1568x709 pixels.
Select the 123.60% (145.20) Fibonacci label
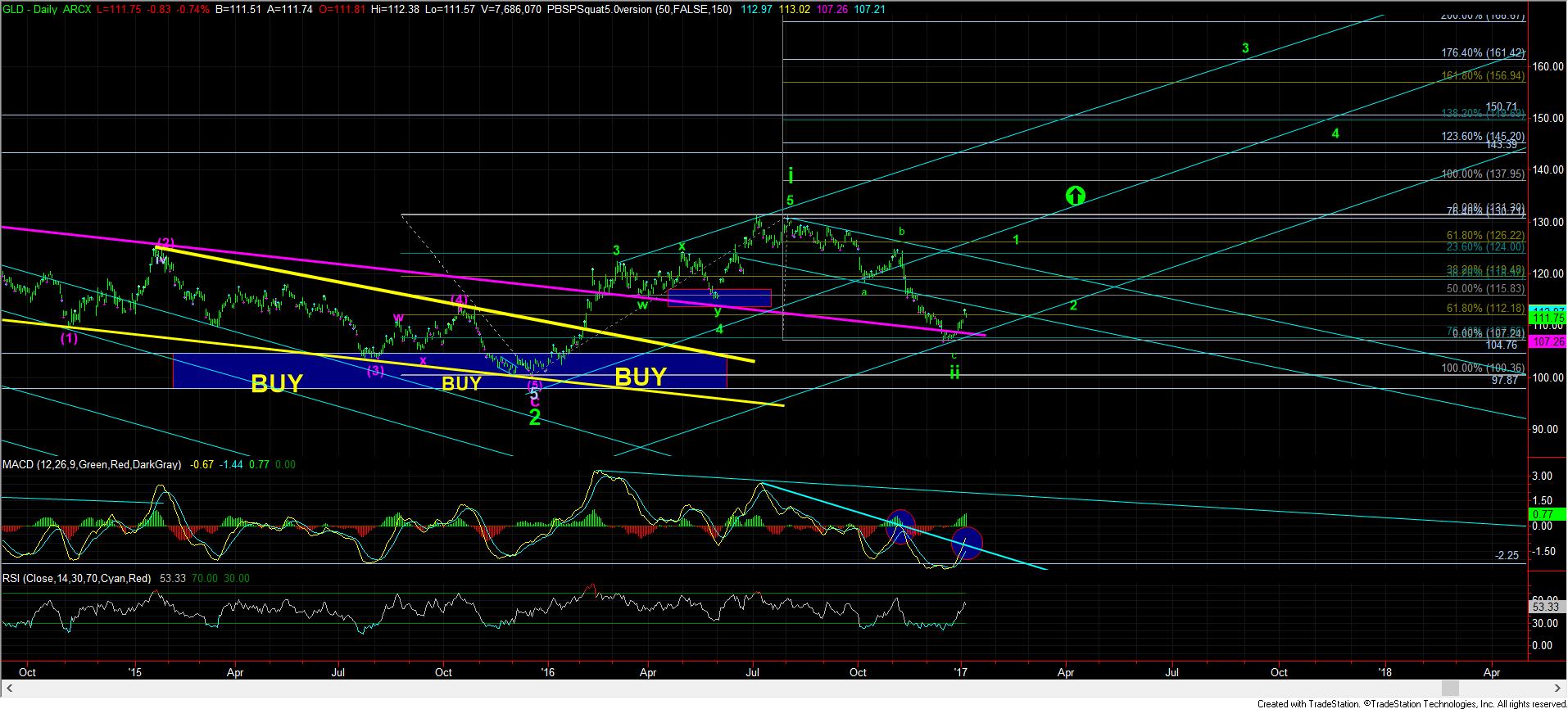coord(1484,136)
